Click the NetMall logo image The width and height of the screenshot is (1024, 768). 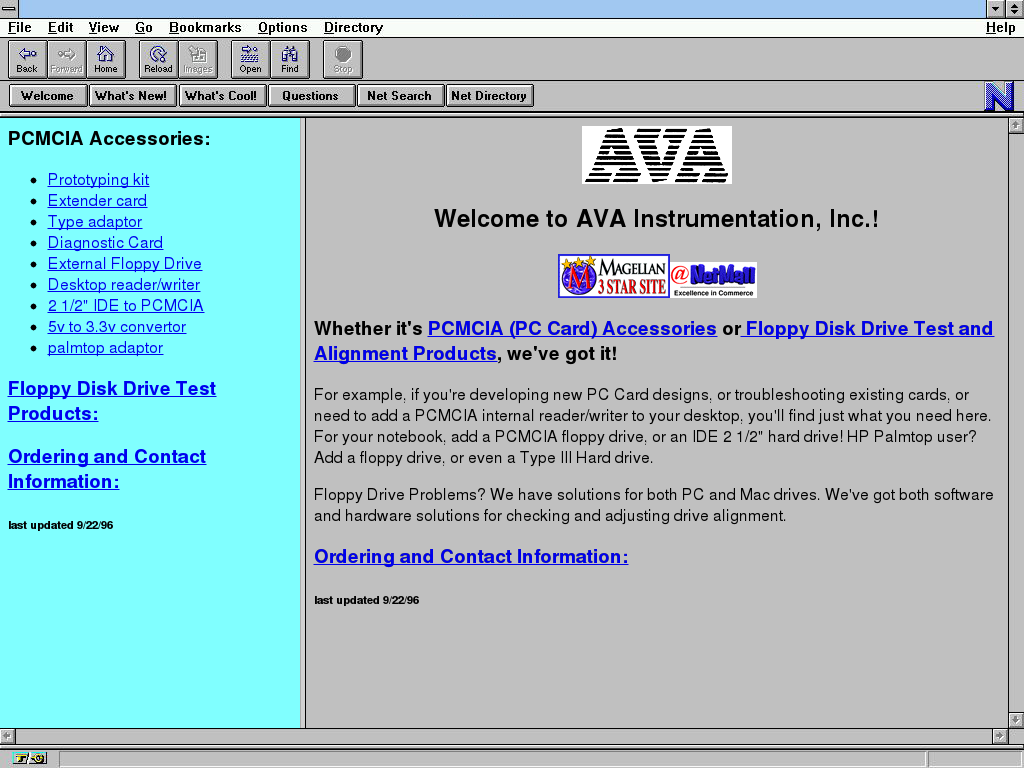713,279
